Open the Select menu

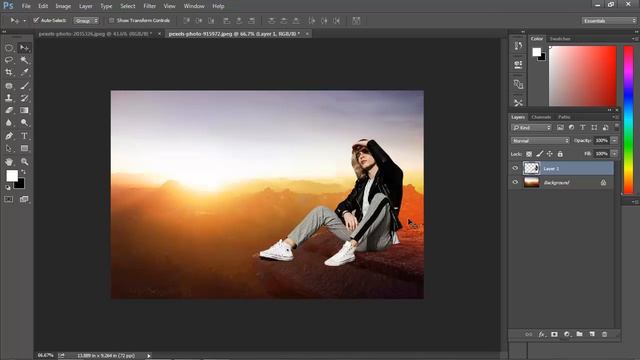pos(128,6)
